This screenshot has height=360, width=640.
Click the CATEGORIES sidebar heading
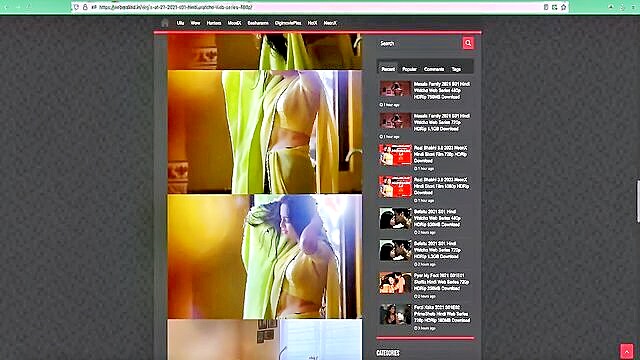click(x=388, y=353)
